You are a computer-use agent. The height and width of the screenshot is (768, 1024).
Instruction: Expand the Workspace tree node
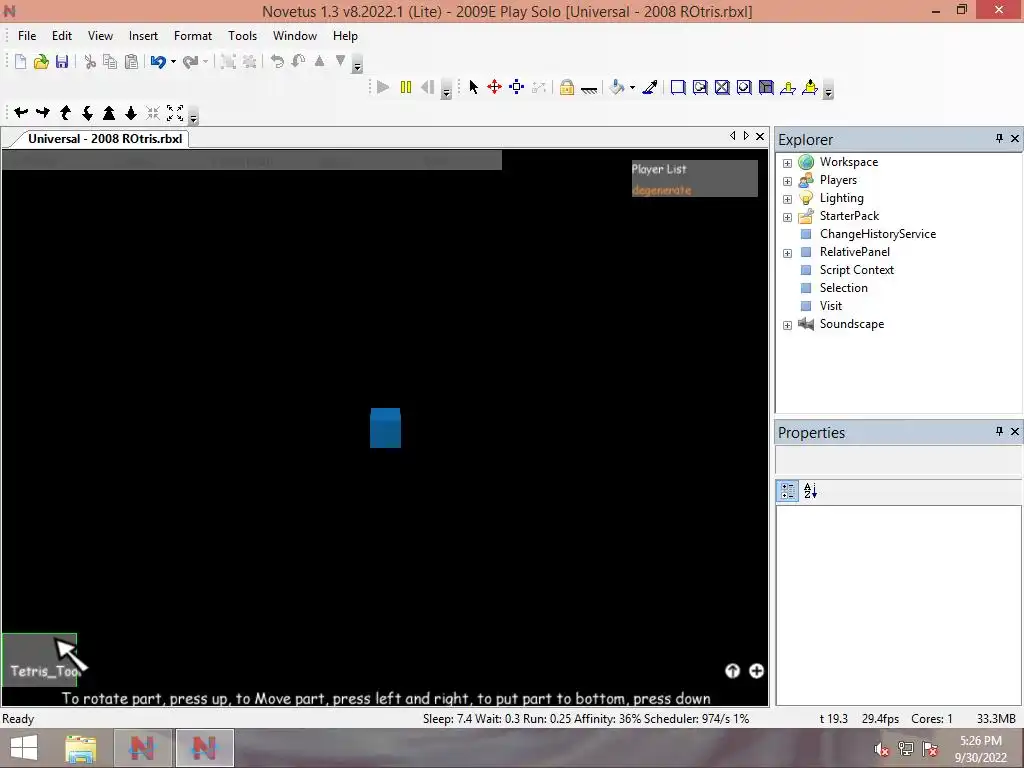(x=788, y=163)
